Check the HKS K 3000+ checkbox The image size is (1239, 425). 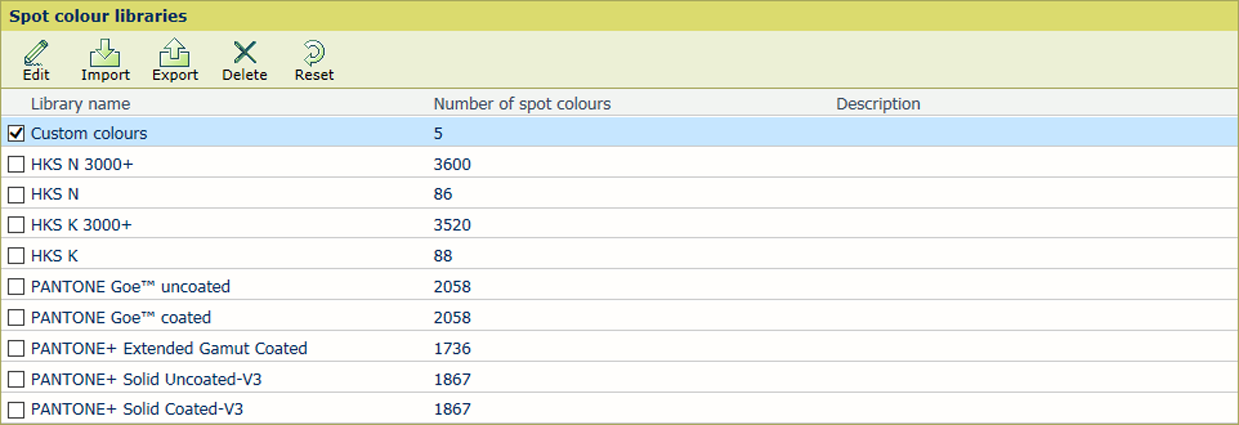[16, 225]
